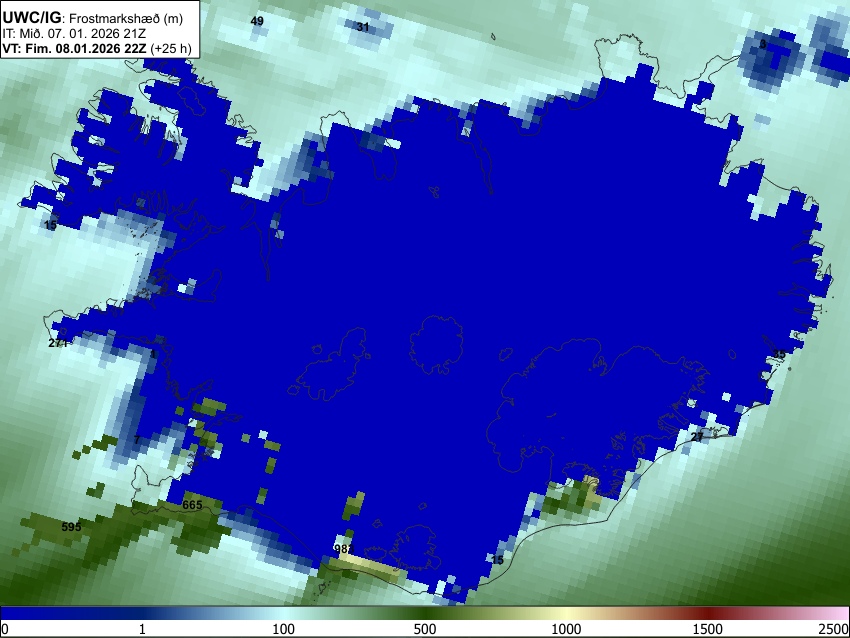The image size is (850, 638).
Task: Click the legend tick label '1000'
Action: point(566,629)
